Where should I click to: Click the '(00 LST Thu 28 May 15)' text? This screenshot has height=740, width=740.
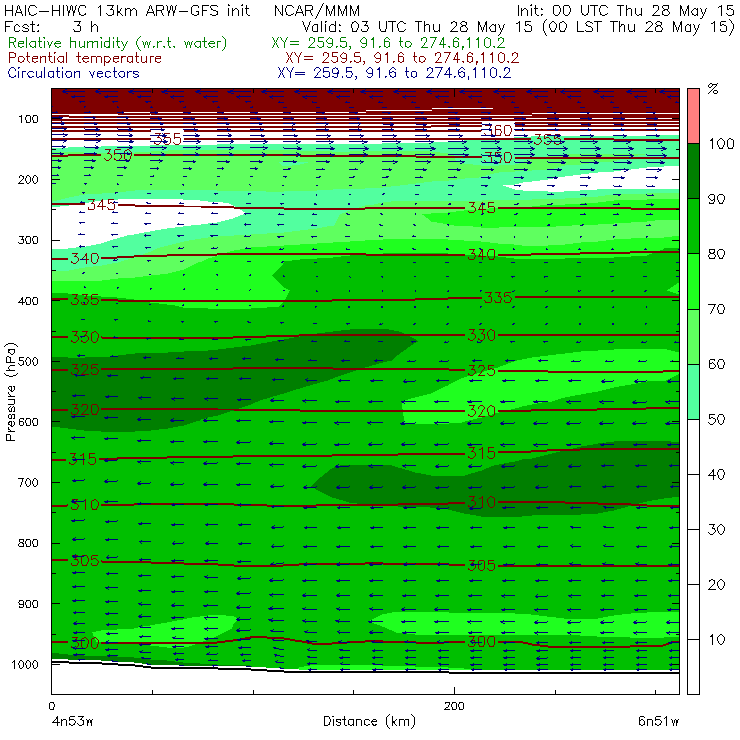(638, 26)
